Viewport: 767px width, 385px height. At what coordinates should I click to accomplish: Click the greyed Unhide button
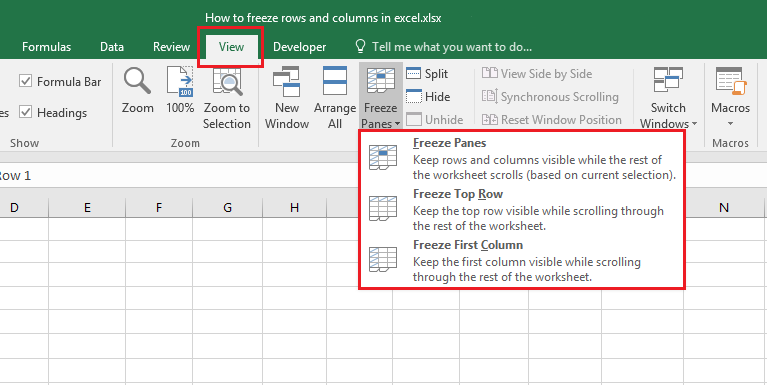(435, 119)
